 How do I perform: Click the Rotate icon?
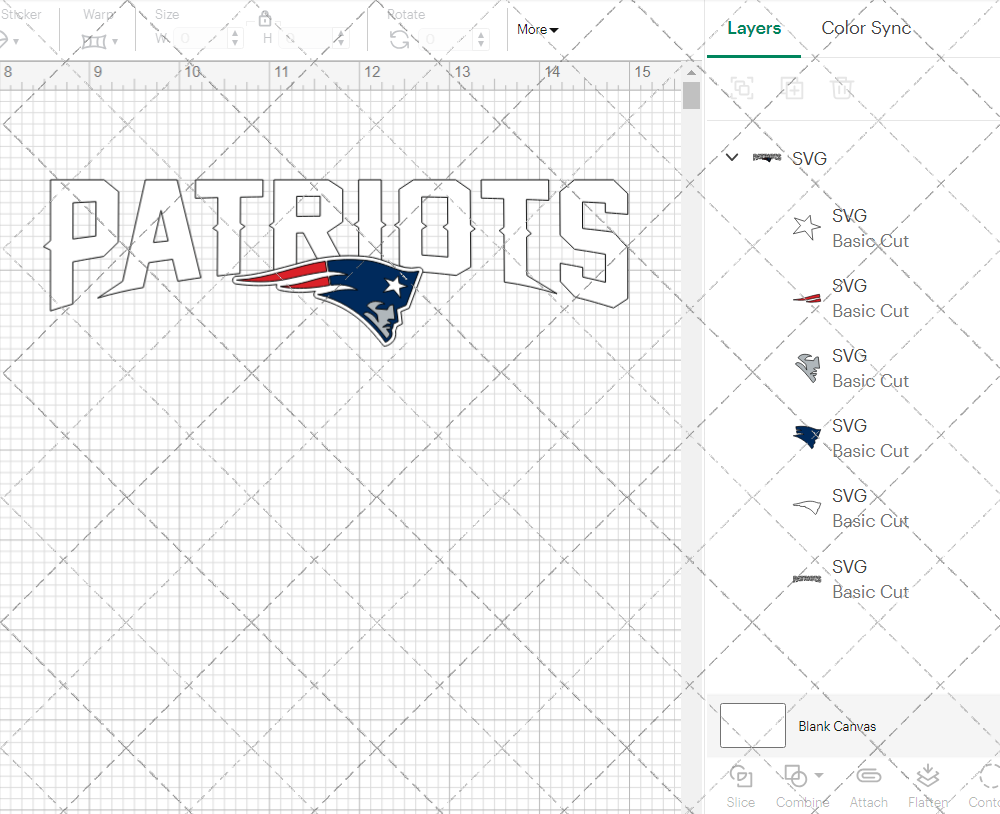click(400, 40)
